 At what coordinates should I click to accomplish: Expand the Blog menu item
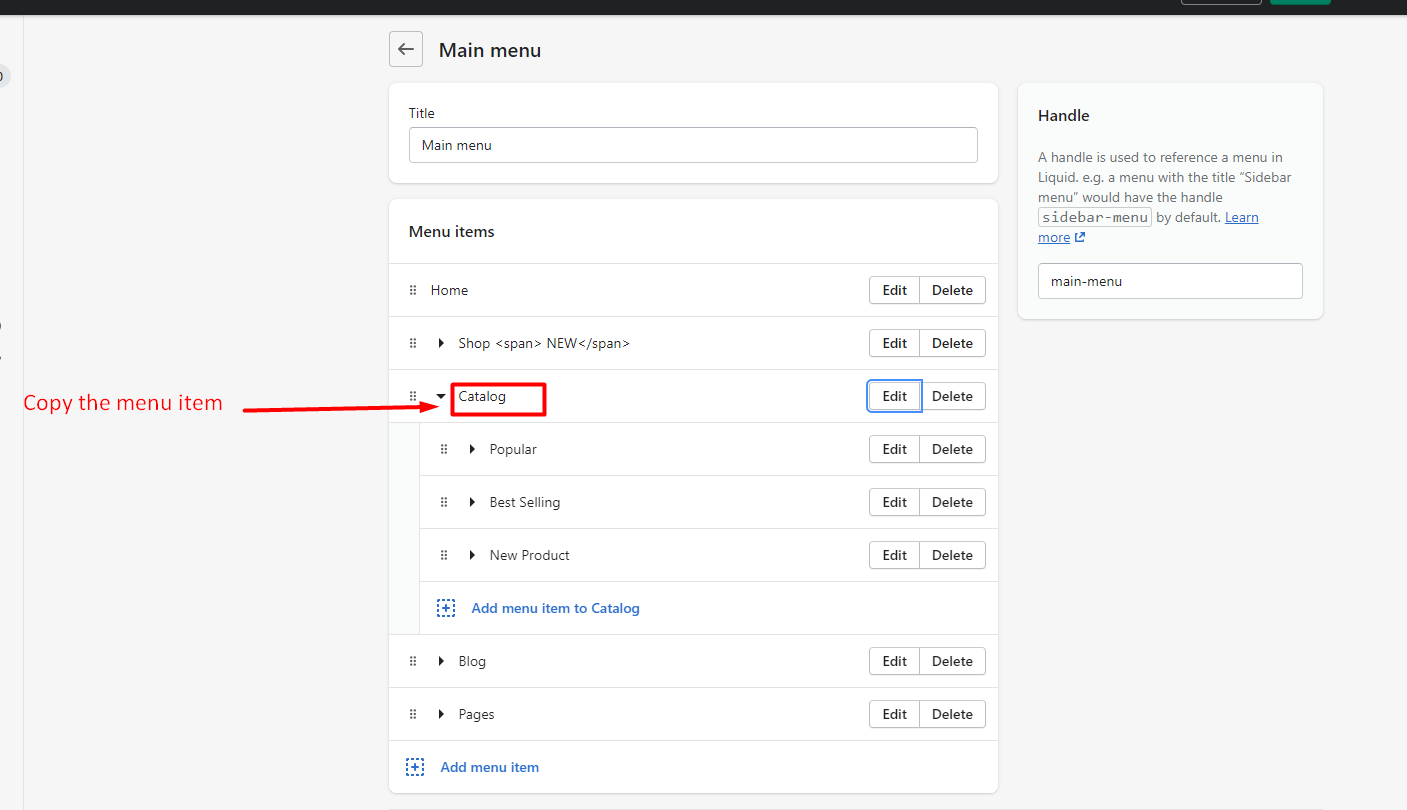coord(441,661)
